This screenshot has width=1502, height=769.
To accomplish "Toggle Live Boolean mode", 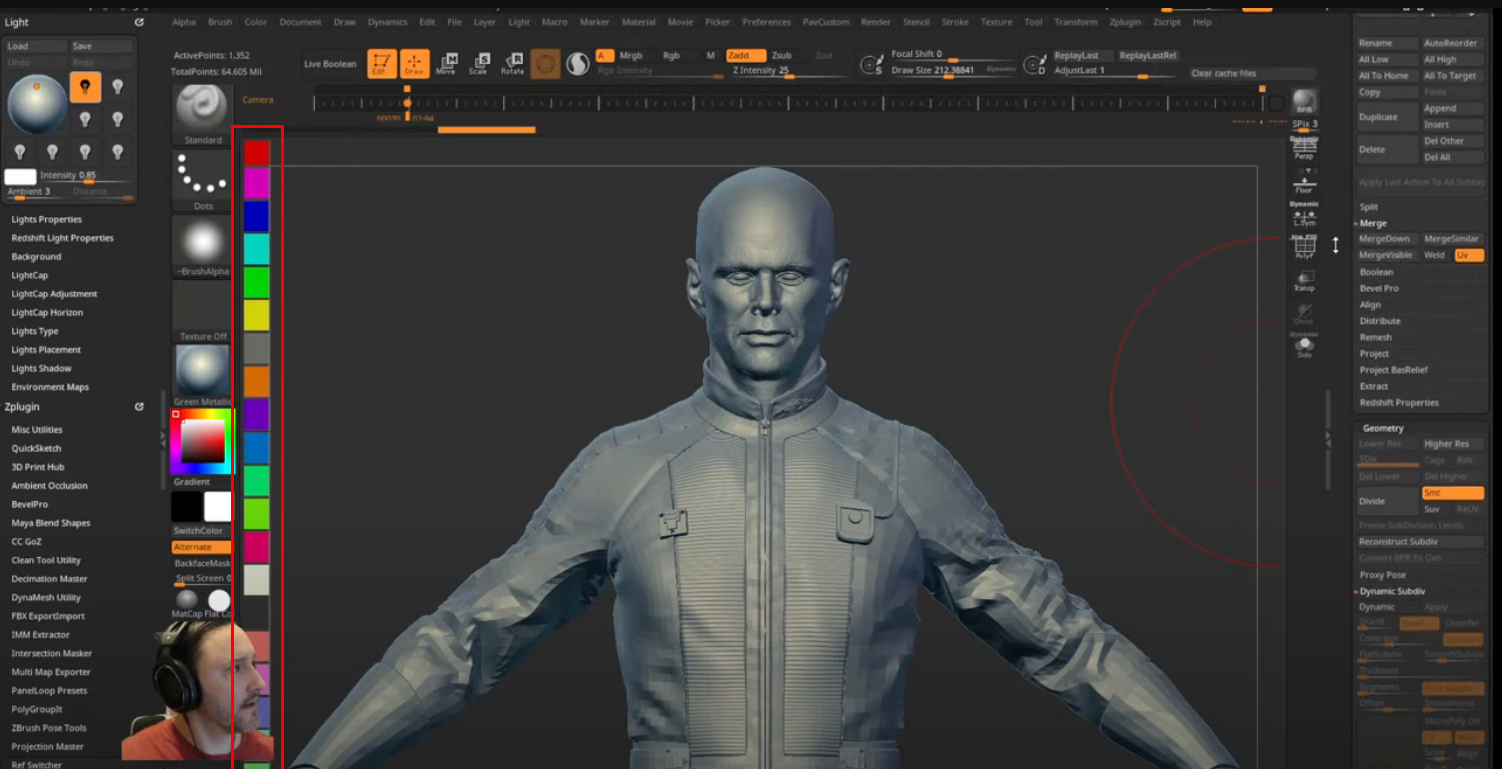I will tap(330, 64).
